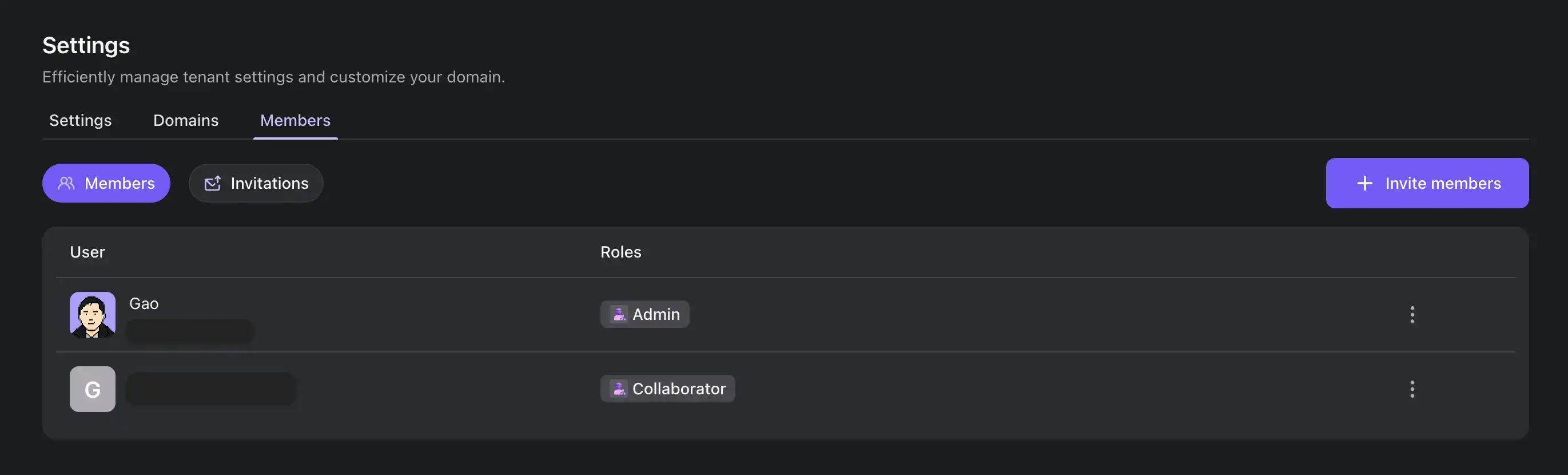Click the Collaborator role badge icon
This screenshot has width=1568, height=475.
click(x=618, y=389)
